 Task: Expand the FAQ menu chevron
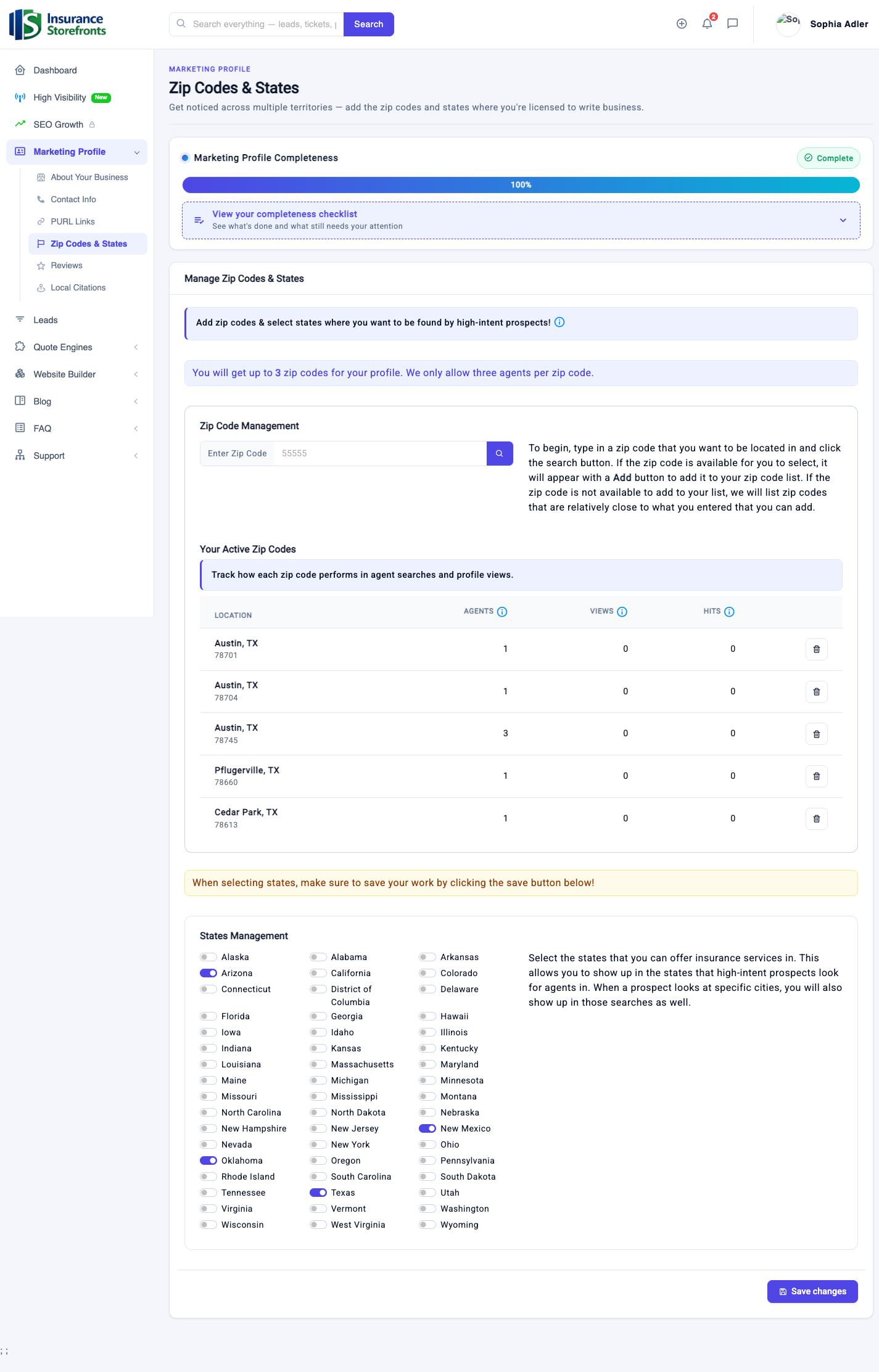point(136,429)
